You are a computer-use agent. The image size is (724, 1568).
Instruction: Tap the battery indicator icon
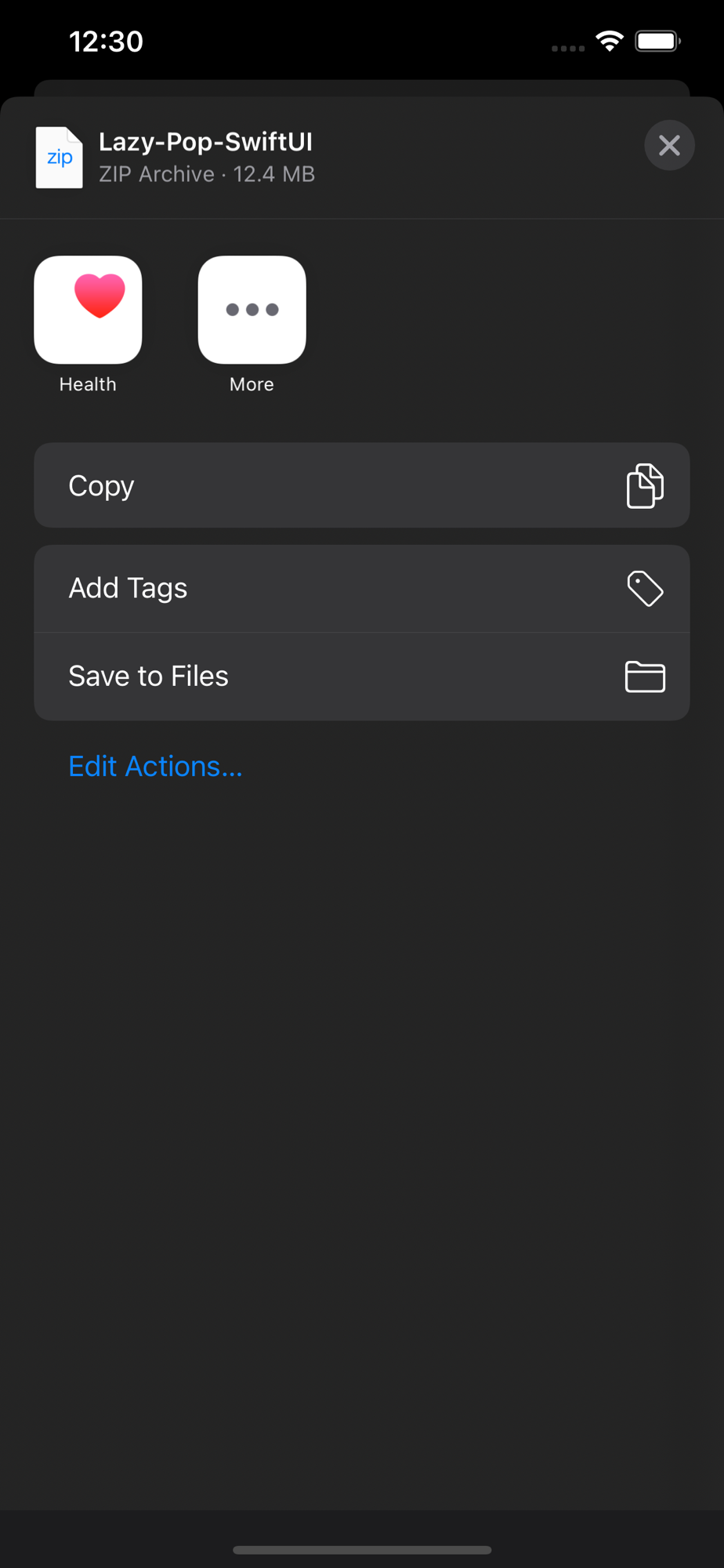click(x=658, y=41)
